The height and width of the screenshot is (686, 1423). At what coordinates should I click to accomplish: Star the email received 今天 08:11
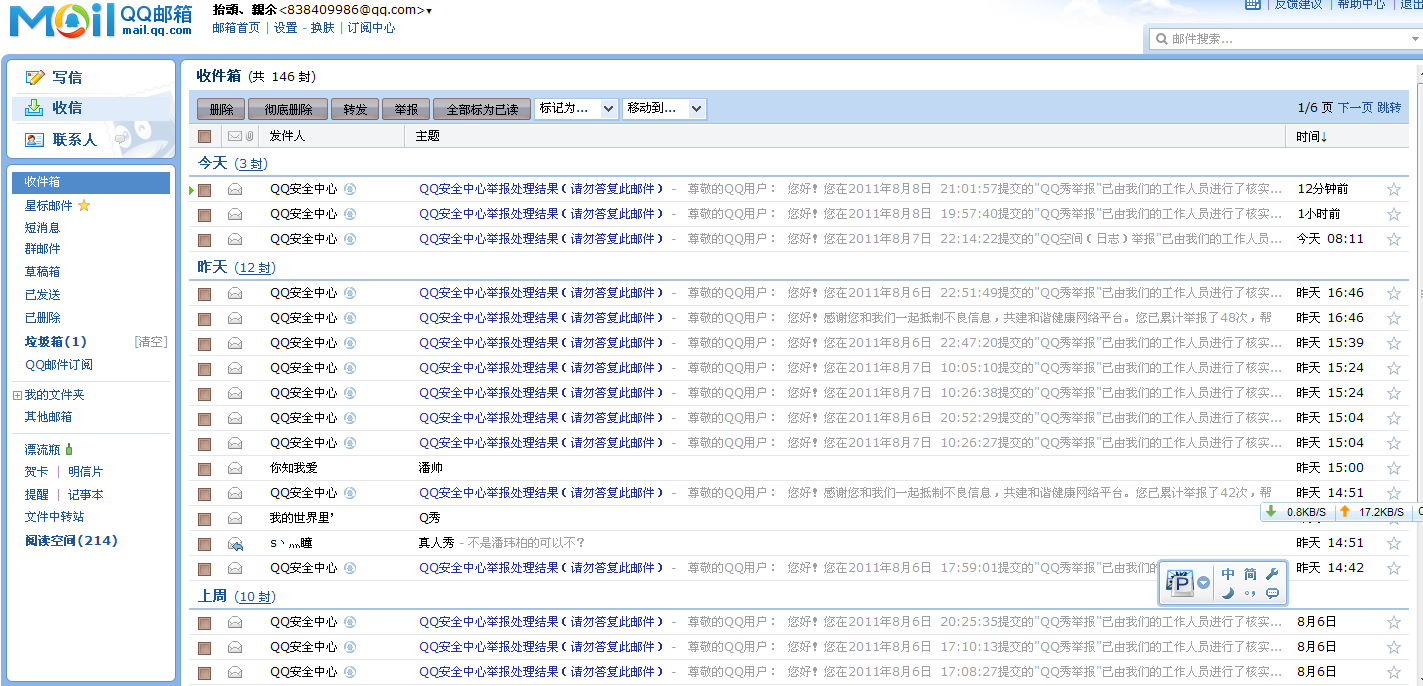pos(1394,239)
